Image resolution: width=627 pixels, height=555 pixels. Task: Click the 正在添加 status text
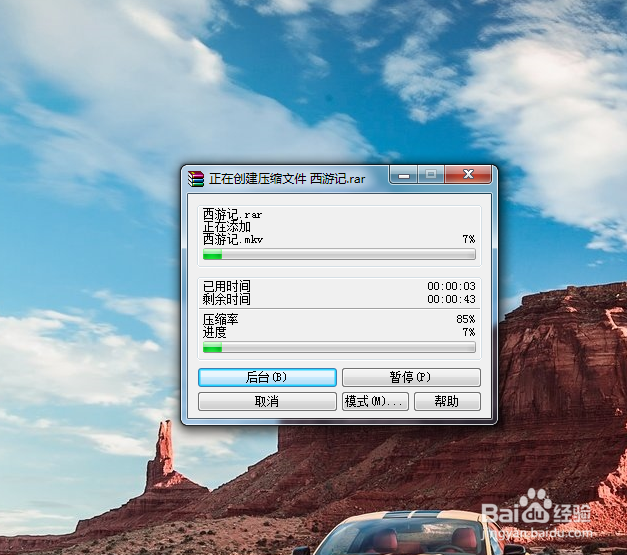[227, 227]
